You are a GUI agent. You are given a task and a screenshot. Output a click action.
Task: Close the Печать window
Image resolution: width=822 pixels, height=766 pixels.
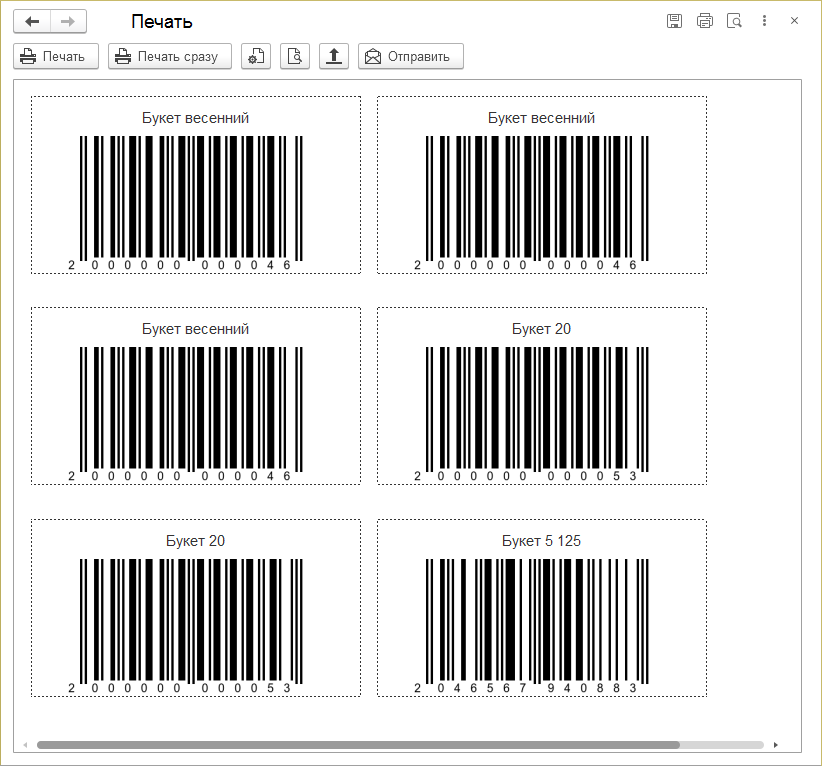[x=794, y=21]
